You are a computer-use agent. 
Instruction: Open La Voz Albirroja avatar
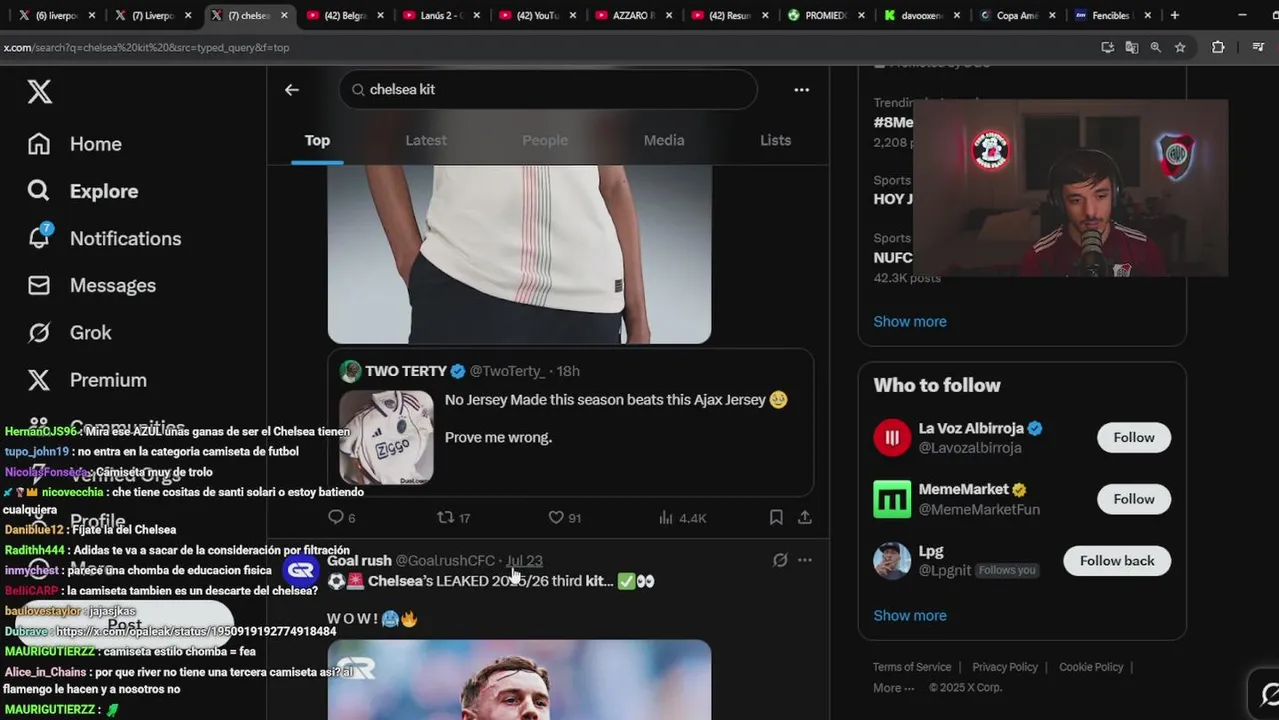pyautogui.click(x=892, y=438)
